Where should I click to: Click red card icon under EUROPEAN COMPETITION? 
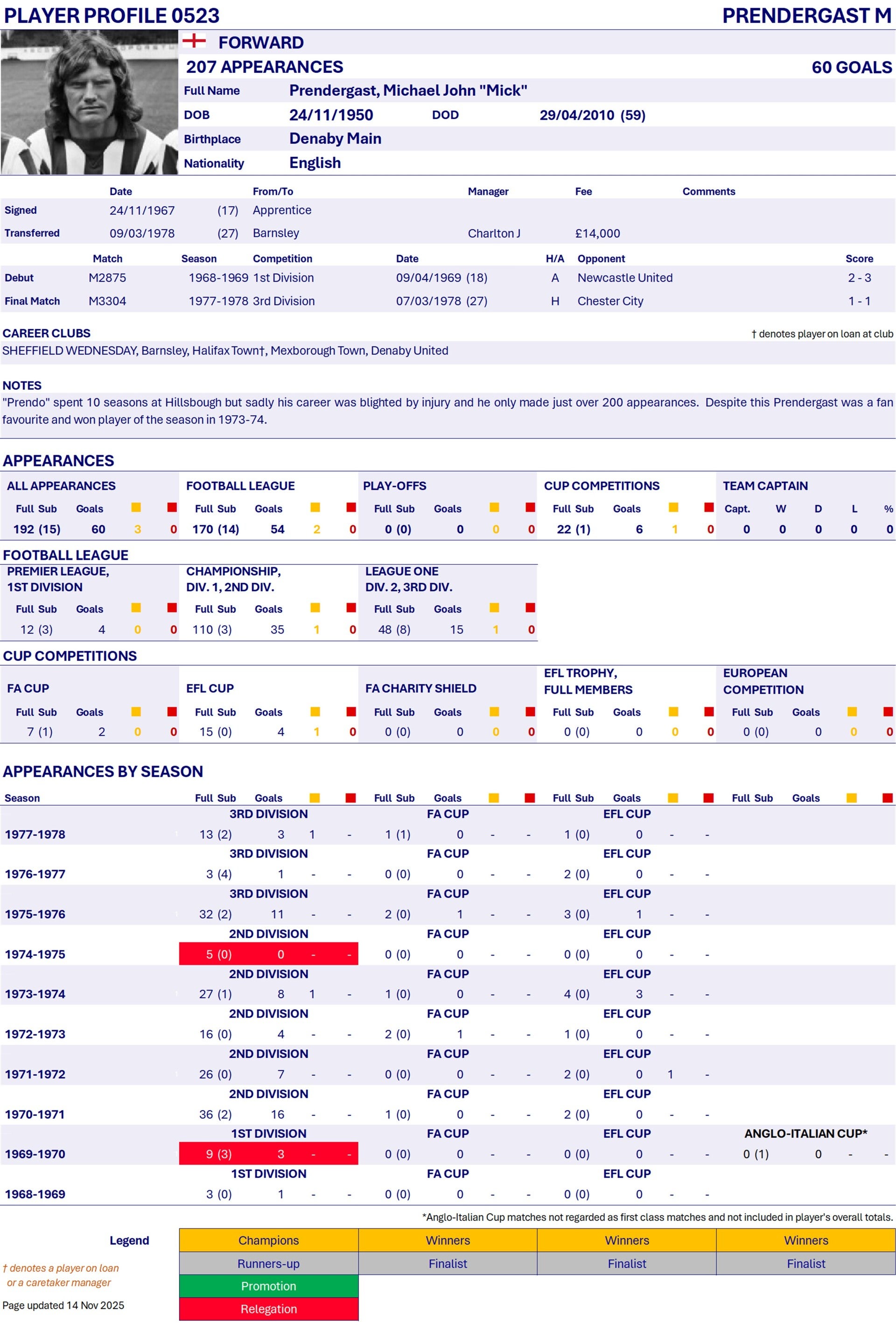pos(888,711)
